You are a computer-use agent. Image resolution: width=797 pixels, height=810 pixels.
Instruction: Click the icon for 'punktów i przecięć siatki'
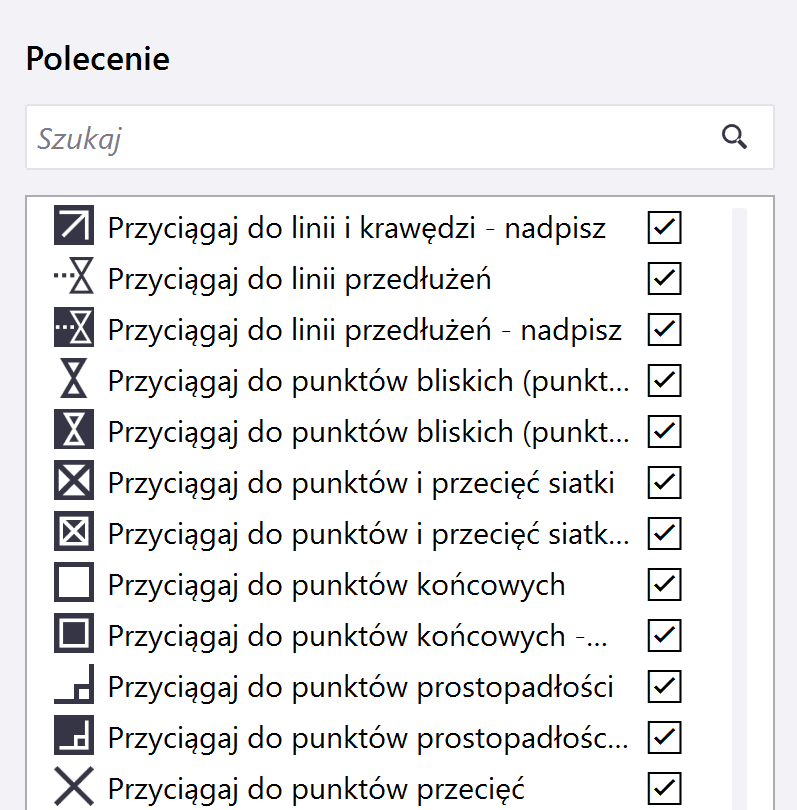tap(73, 483)
